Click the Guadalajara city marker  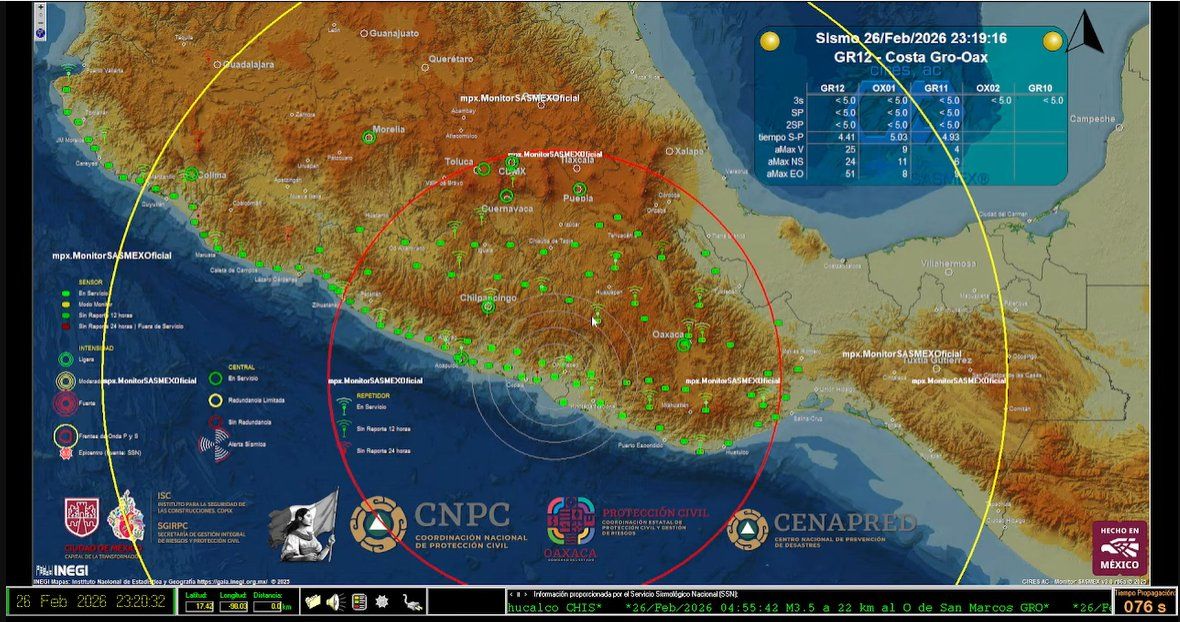217,65
